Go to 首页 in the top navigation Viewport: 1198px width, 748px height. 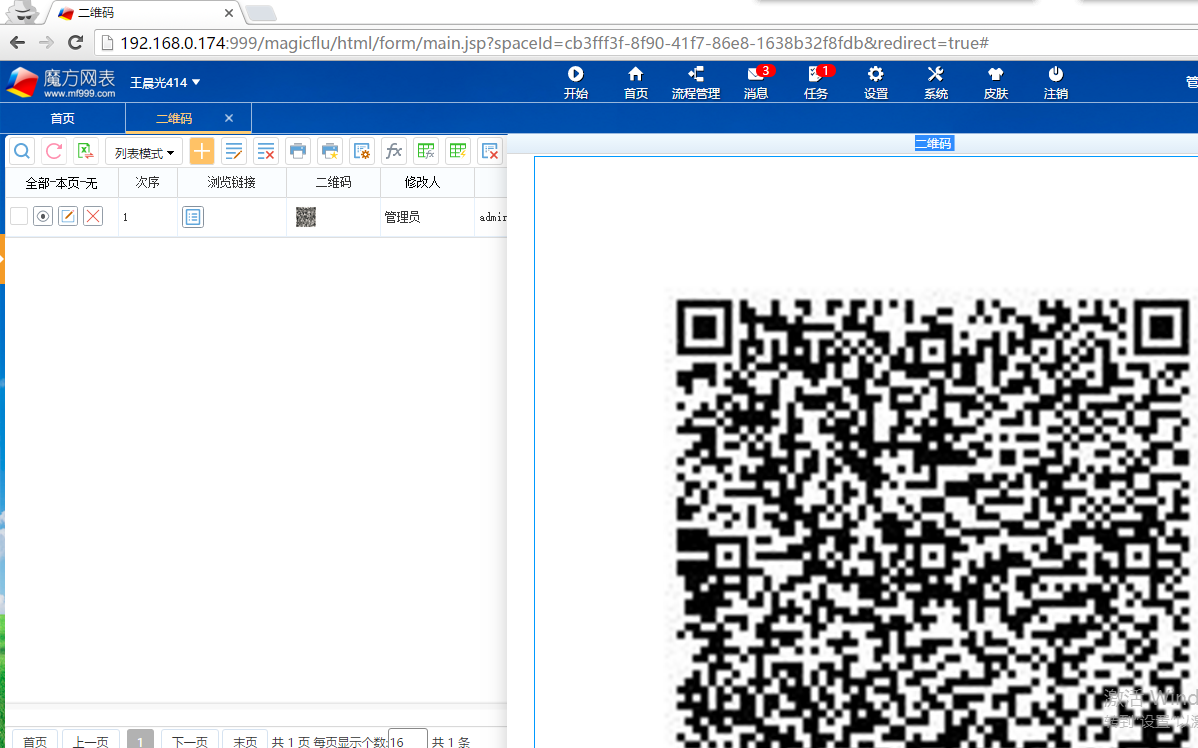(x=636, y=83)
